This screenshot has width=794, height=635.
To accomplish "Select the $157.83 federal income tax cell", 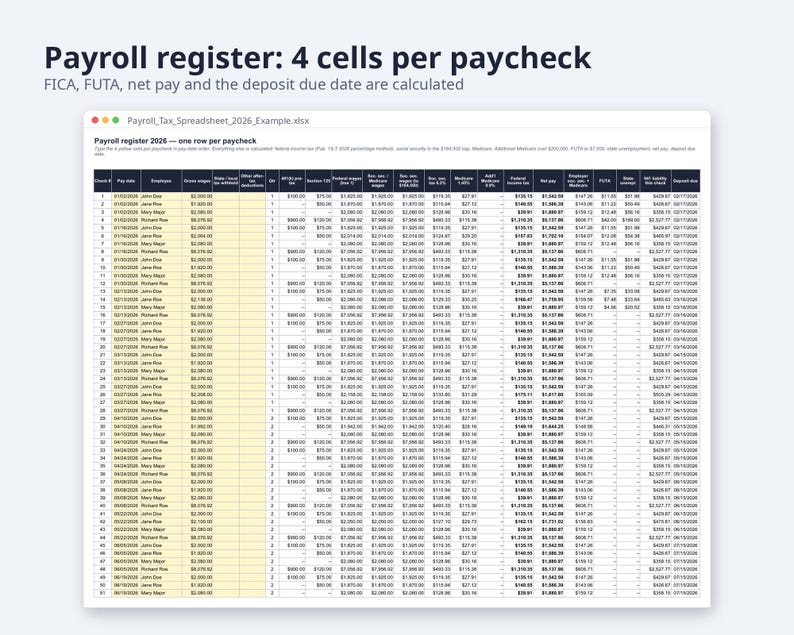I will coord(519,236).
